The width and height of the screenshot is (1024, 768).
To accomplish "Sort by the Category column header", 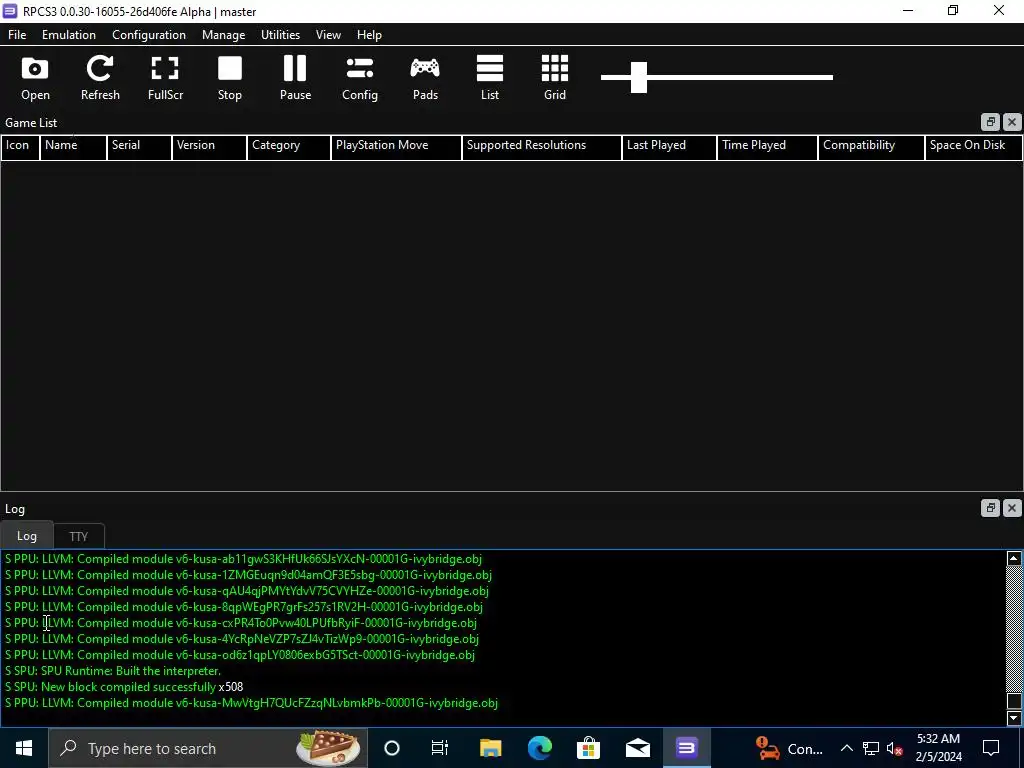I will tap(289, 146).
